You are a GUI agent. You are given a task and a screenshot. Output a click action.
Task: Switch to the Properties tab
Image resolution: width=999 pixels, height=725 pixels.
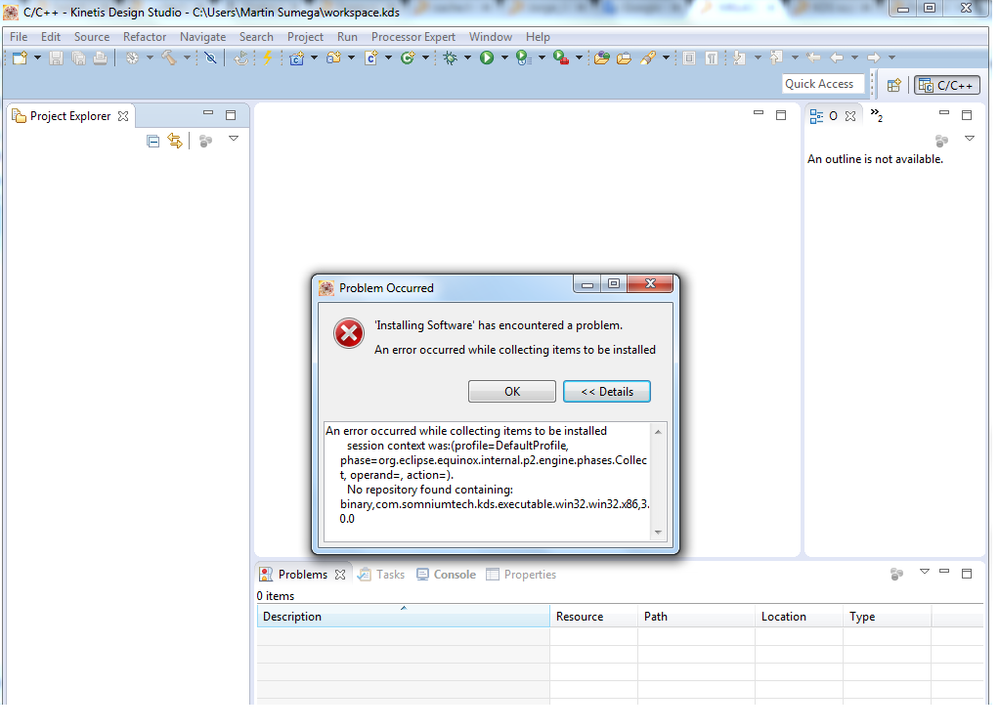coord(521,575)
